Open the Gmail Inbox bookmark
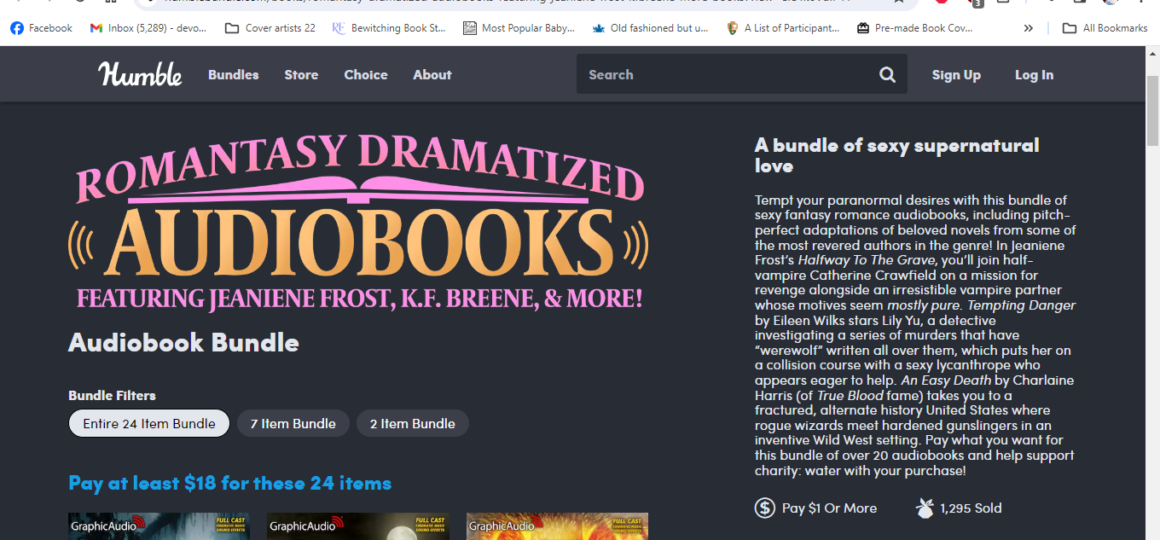Viewport: 1160px width, 540px height. (x=147, y=28)
